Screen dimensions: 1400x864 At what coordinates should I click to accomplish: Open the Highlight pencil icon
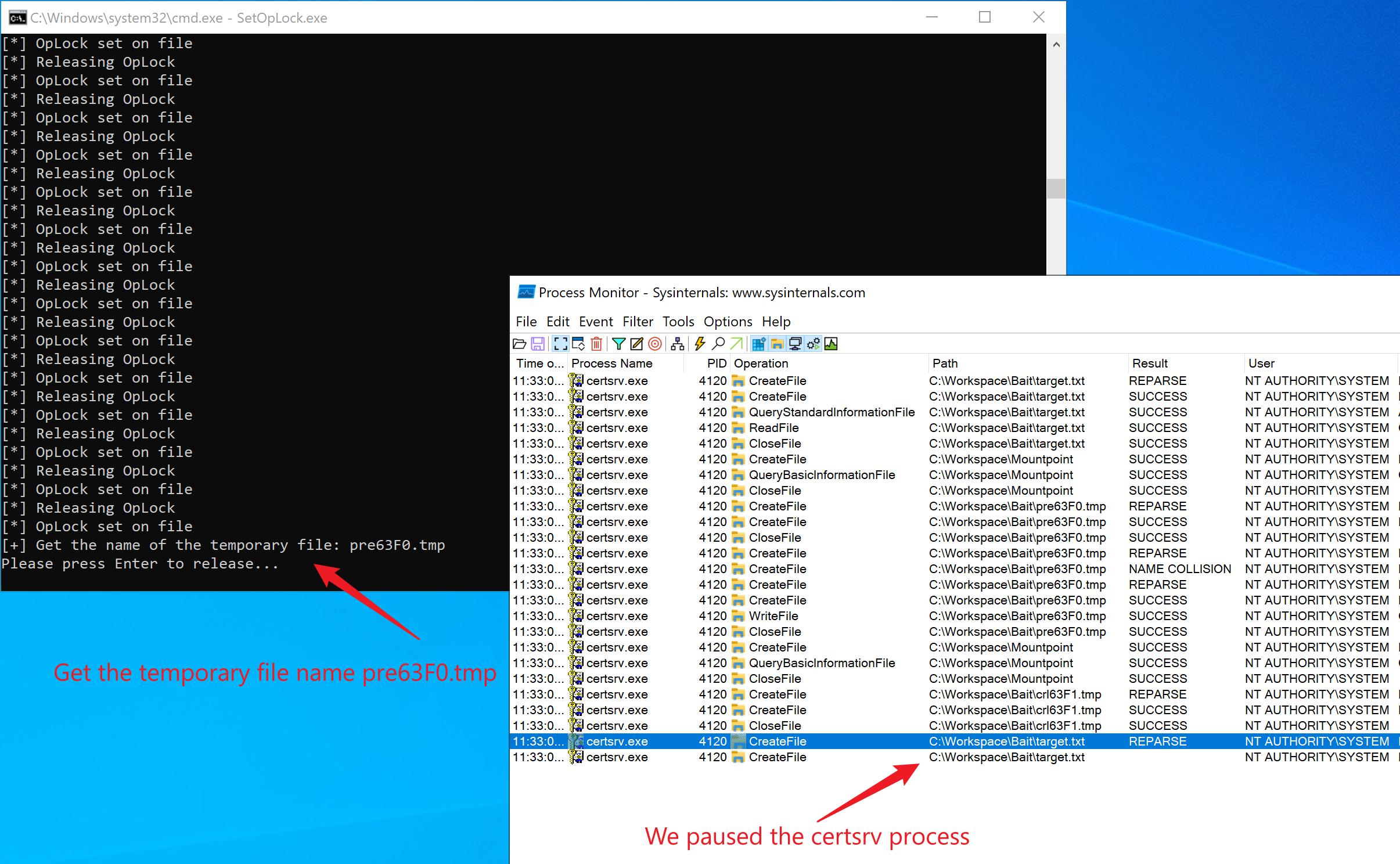tap(637, 344)
